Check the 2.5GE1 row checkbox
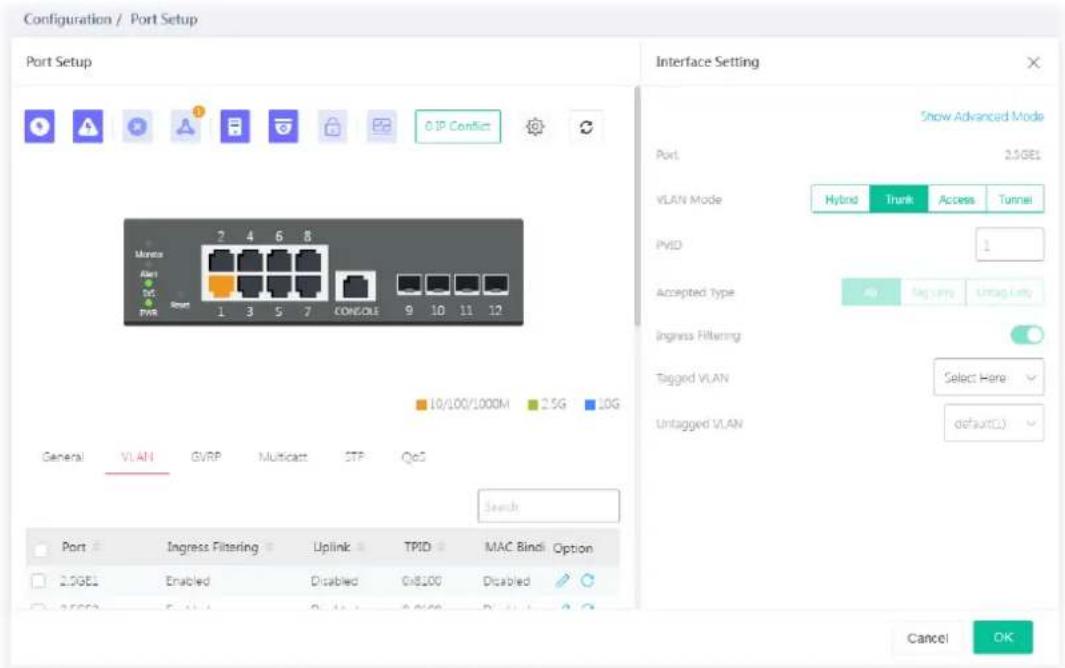The image size is (1065, 668). [39, 581]
